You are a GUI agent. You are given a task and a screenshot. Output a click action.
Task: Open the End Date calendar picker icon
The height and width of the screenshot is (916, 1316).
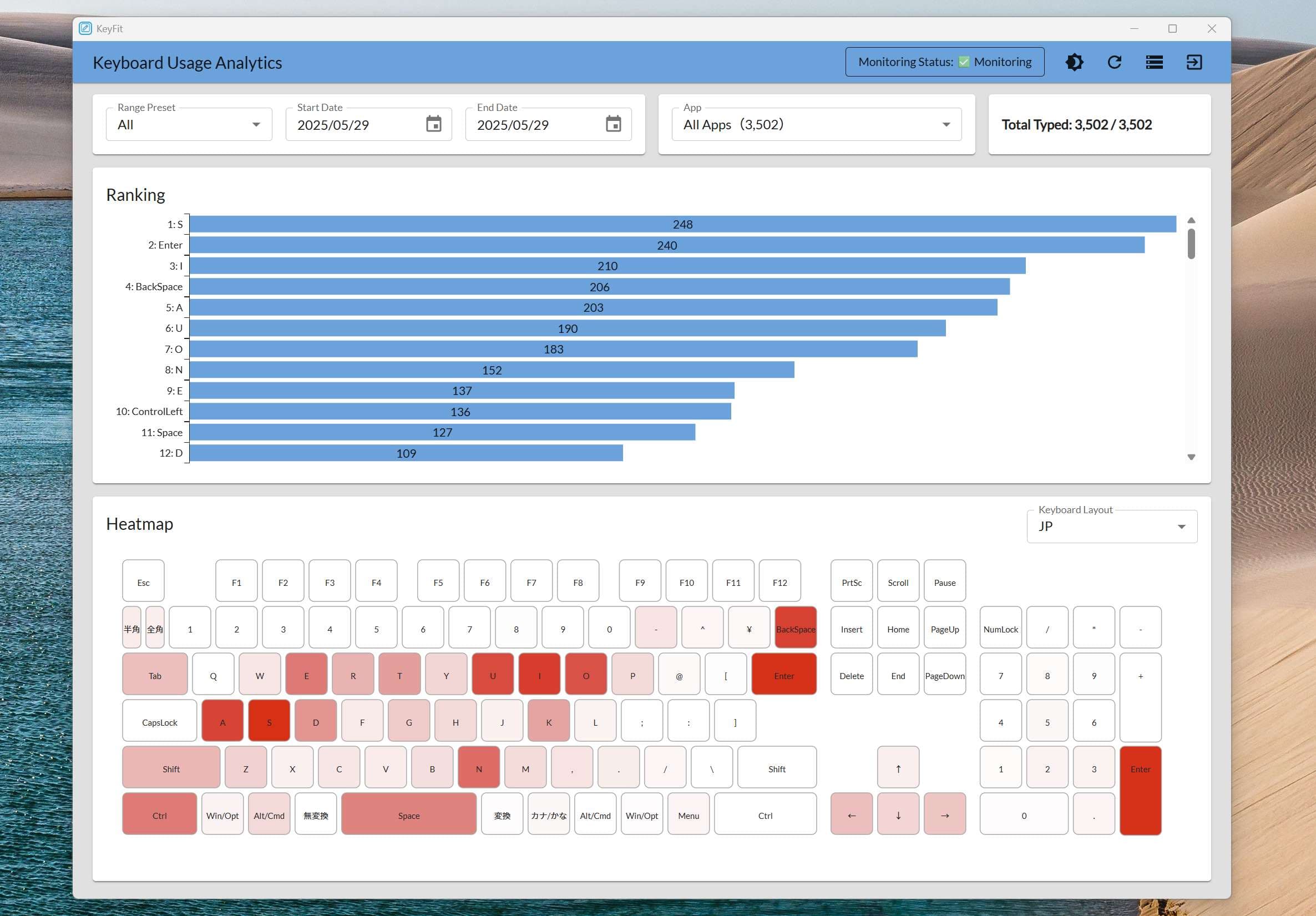click(613, 124)
